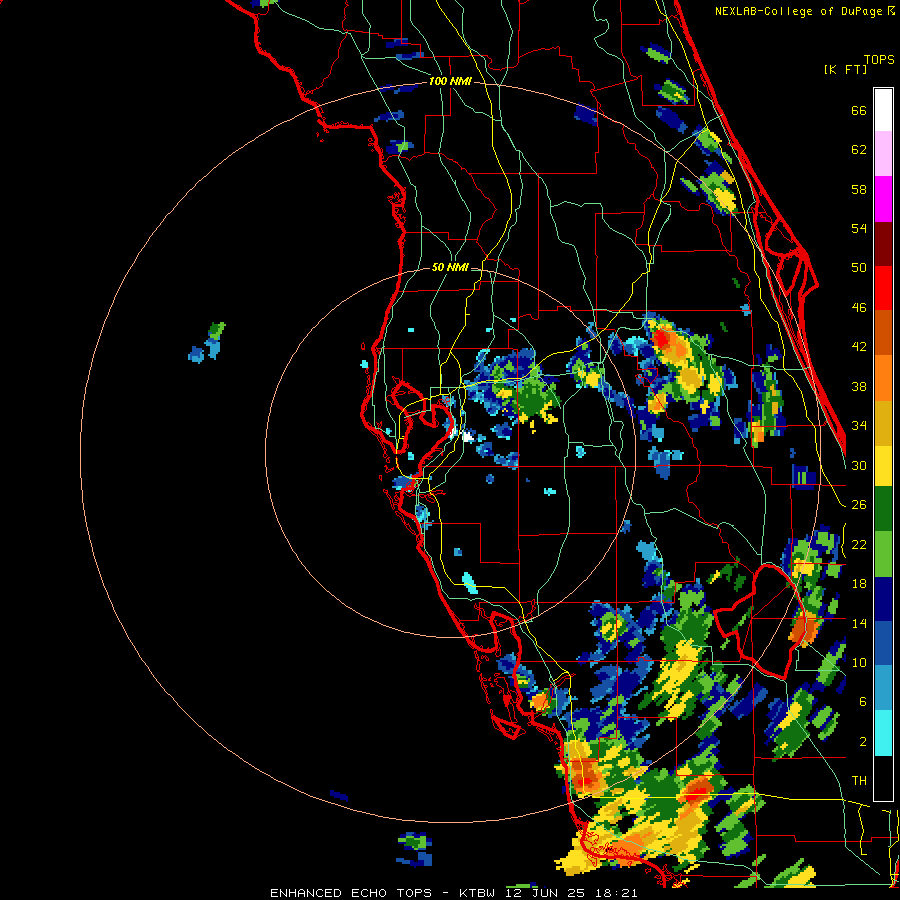Pick the dark maroon legend swatch
This screenshot has height=900, width=900.
pos(883,244)
